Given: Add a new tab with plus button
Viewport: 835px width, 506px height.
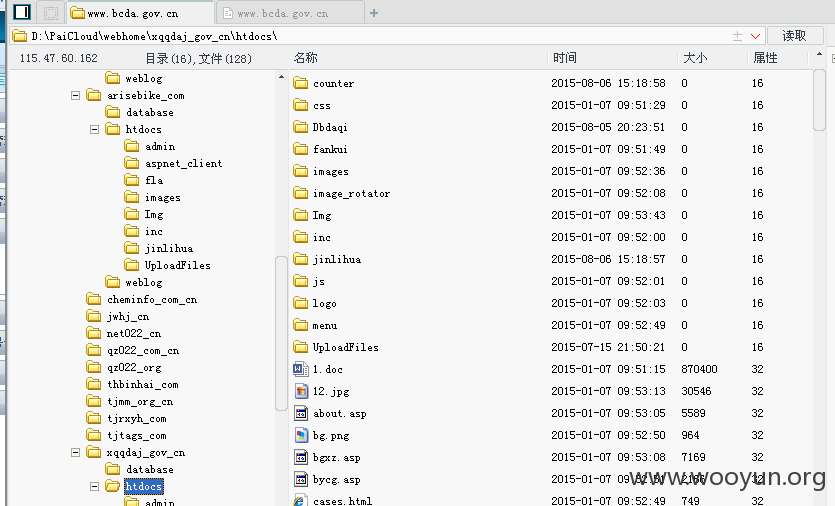Looking at the screenshot, I should [374, 13].
